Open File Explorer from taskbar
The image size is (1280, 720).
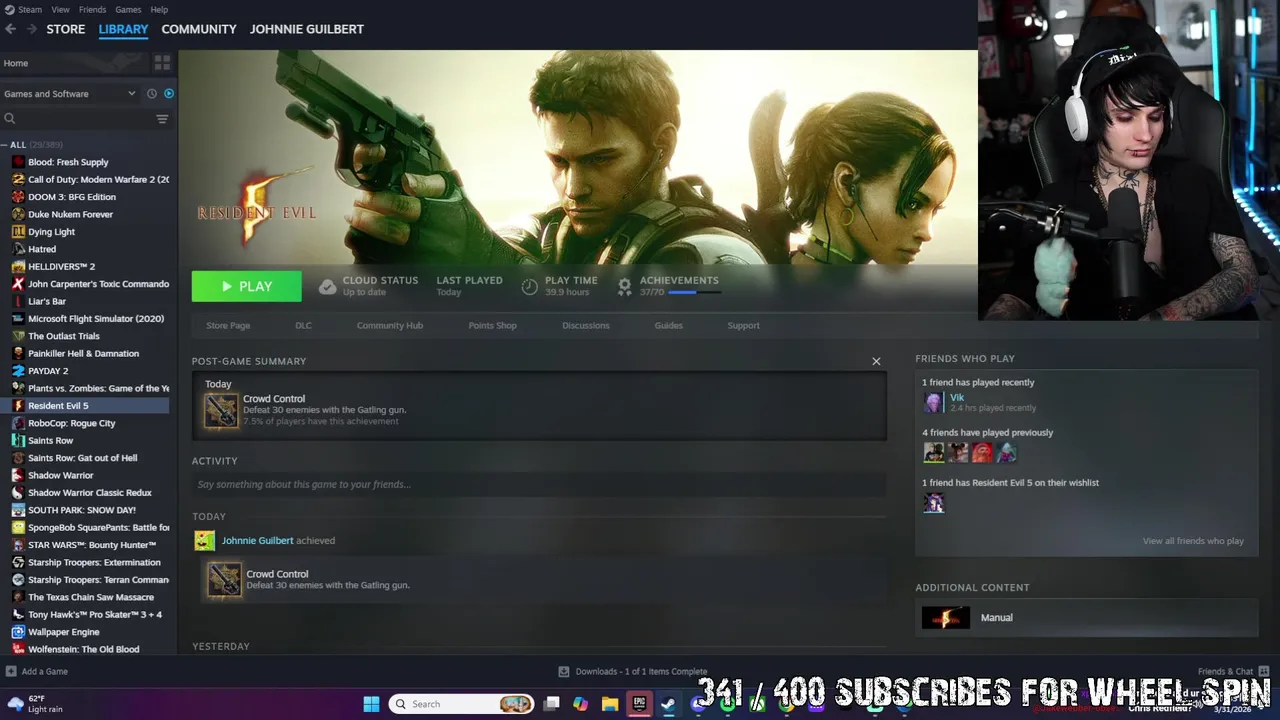tap(609, 704)
